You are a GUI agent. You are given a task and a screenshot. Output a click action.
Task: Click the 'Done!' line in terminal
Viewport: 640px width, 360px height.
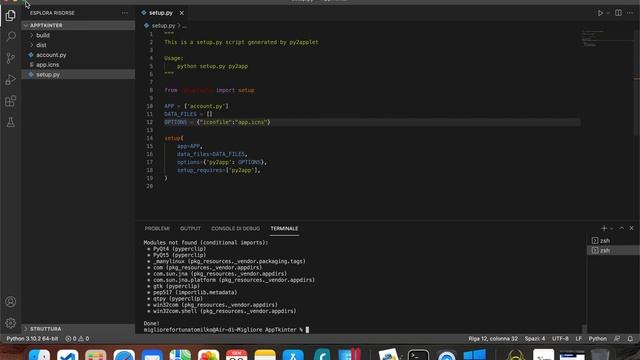coord(151,323)
